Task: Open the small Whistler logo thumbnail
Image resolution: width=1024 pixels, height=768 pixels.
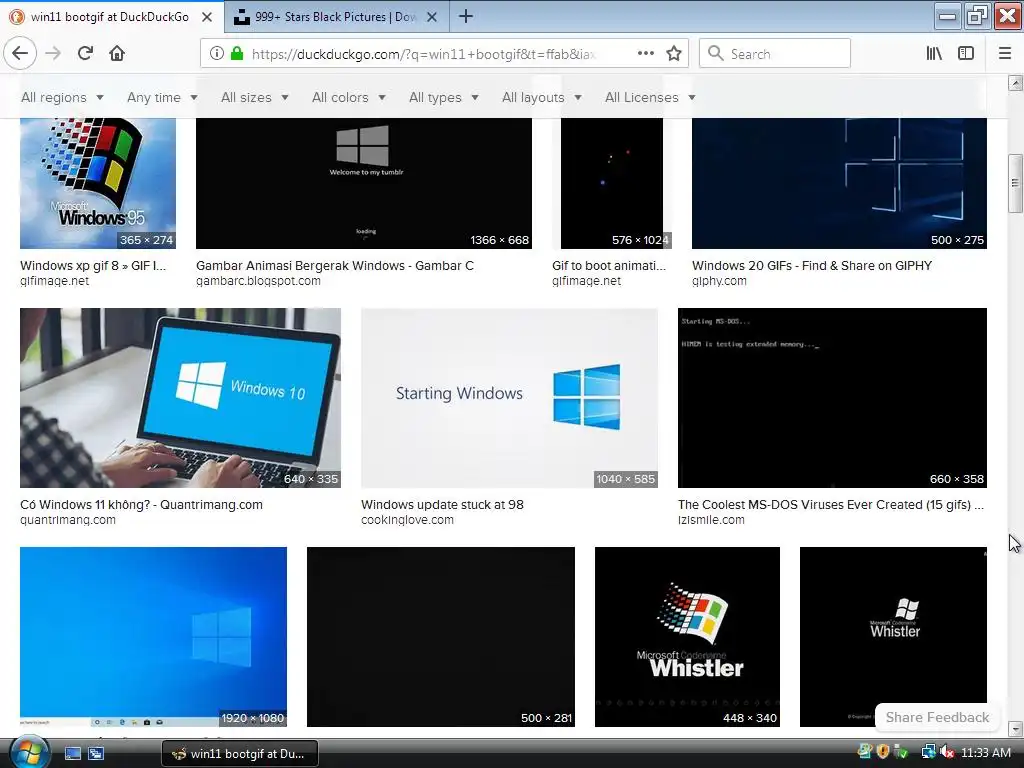Action: tap(893, 637)
